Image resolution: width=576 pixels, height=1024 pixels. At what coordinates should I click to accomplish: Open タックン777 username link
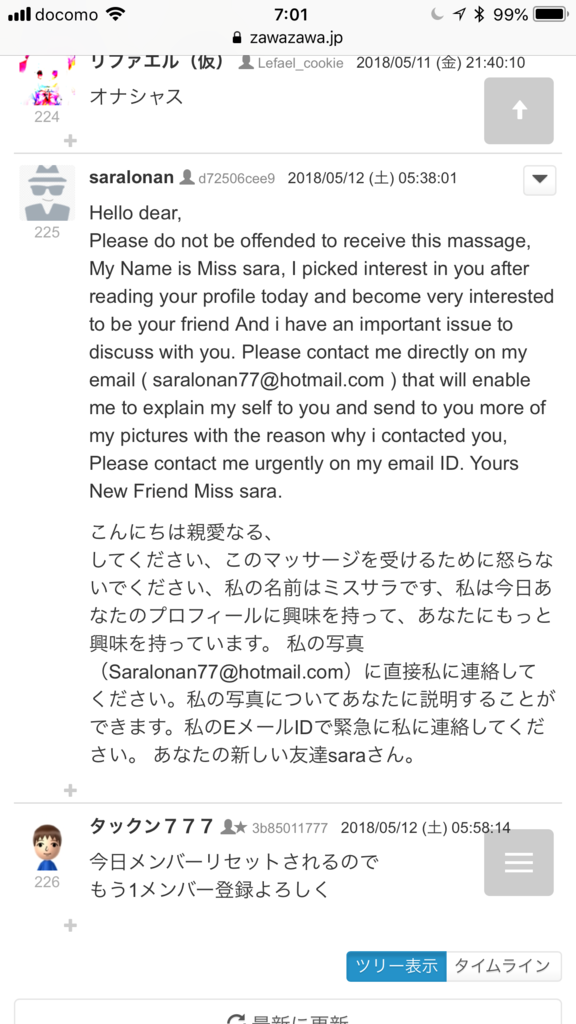click(x=152, y=826)
